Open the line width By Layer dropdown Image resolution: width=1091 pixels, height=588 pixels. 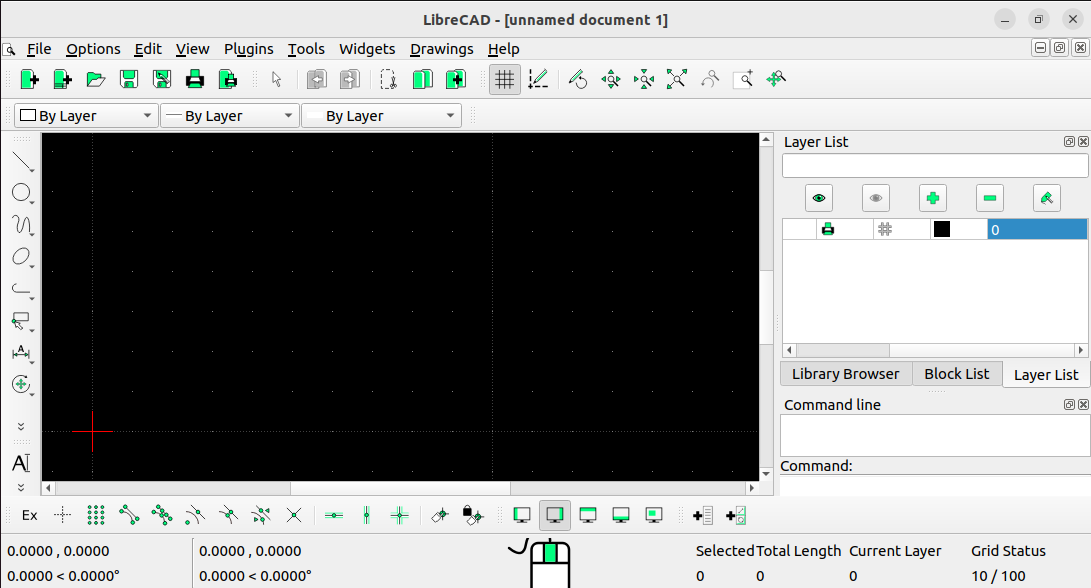point(229,115)
